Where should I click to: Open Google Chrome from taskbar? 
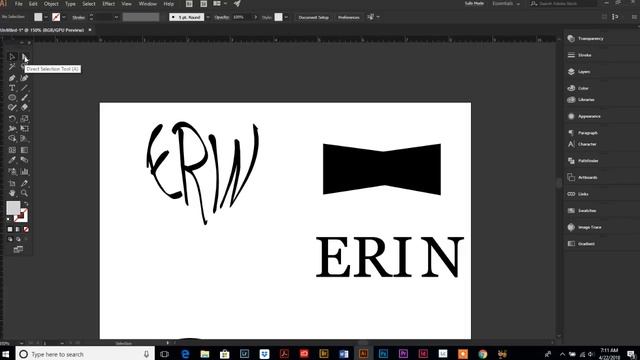(482, 354)
